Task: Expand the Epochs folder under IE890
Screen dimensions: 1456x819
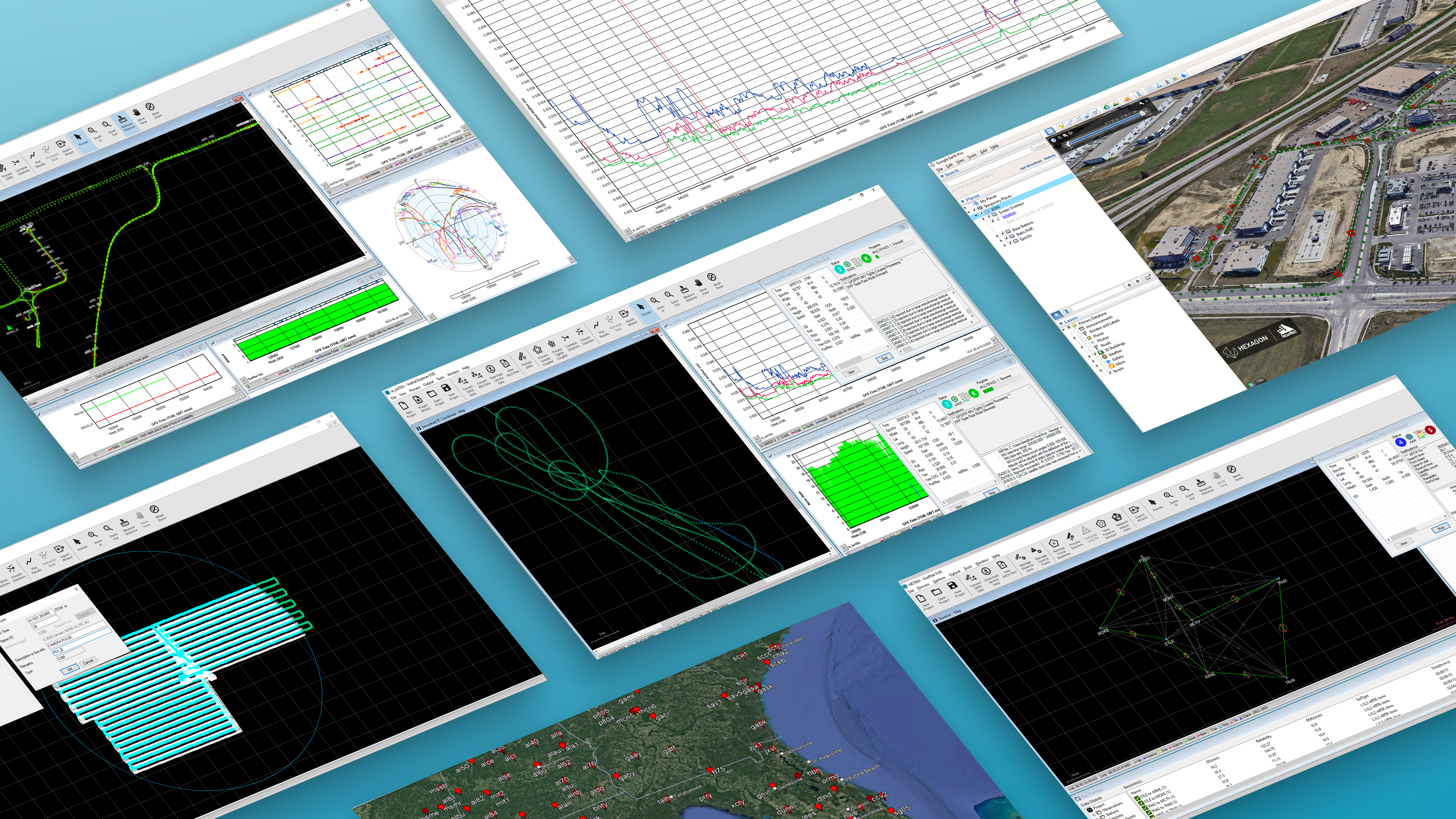Action: (x=1005, y=245)
